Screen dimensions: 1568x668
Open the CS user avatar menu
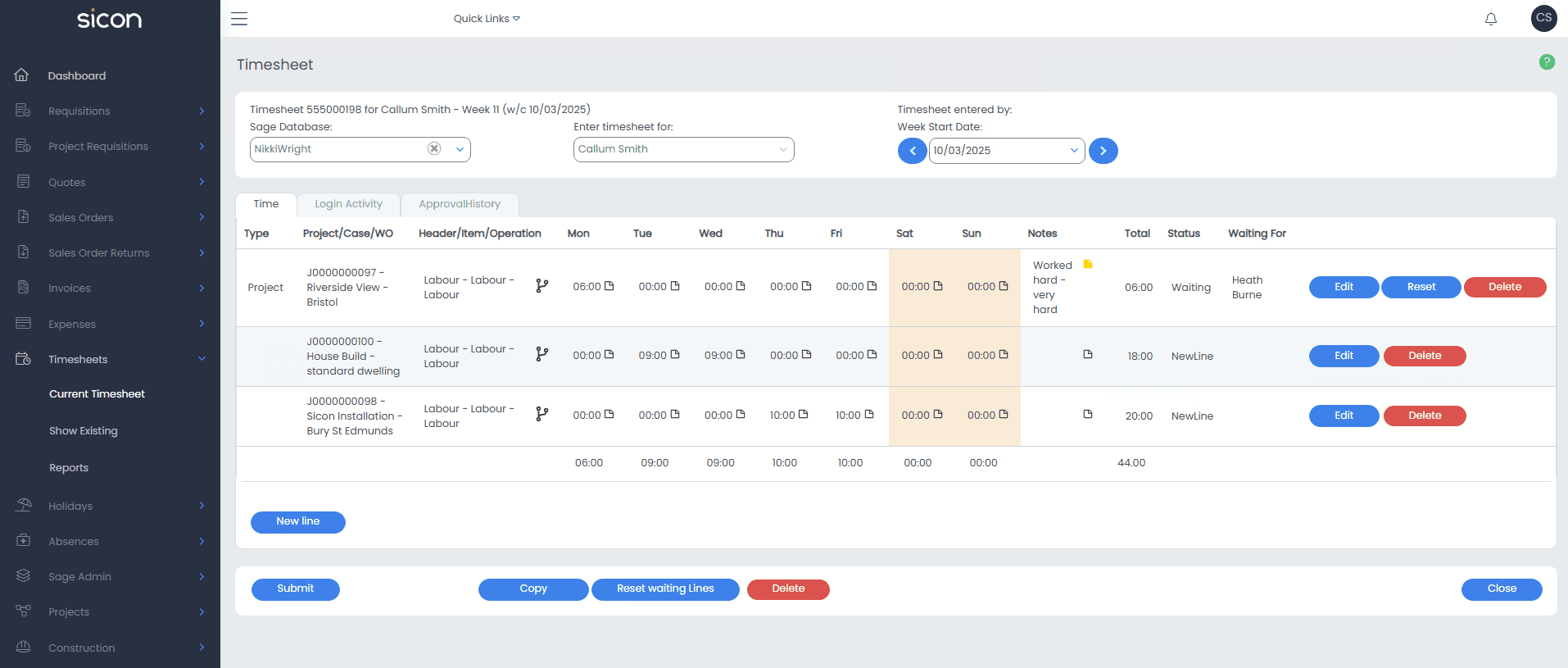point(1544,18)
